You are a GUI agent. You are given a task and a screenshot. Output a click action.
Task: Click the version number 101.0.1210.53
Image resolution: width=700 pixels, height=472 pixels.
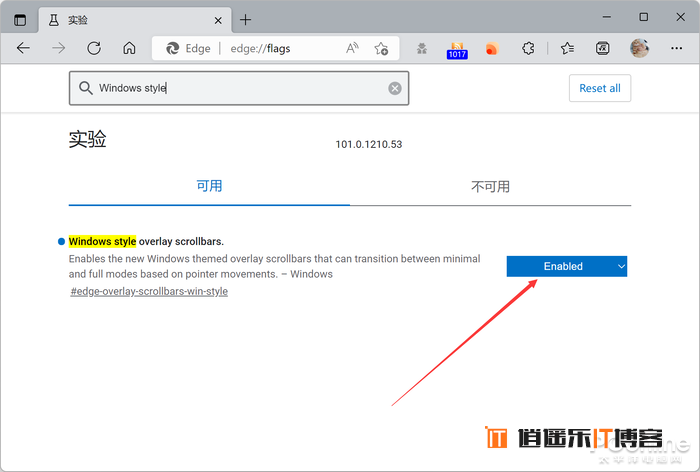[x=369, y=144]
